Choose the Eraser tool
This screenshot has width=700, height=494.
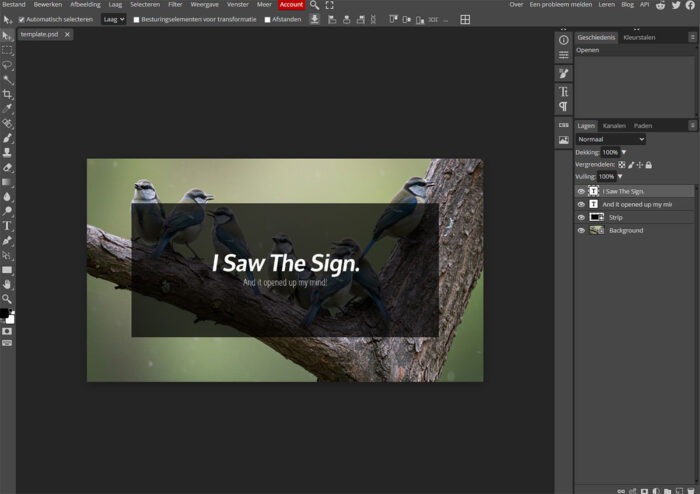7,167
